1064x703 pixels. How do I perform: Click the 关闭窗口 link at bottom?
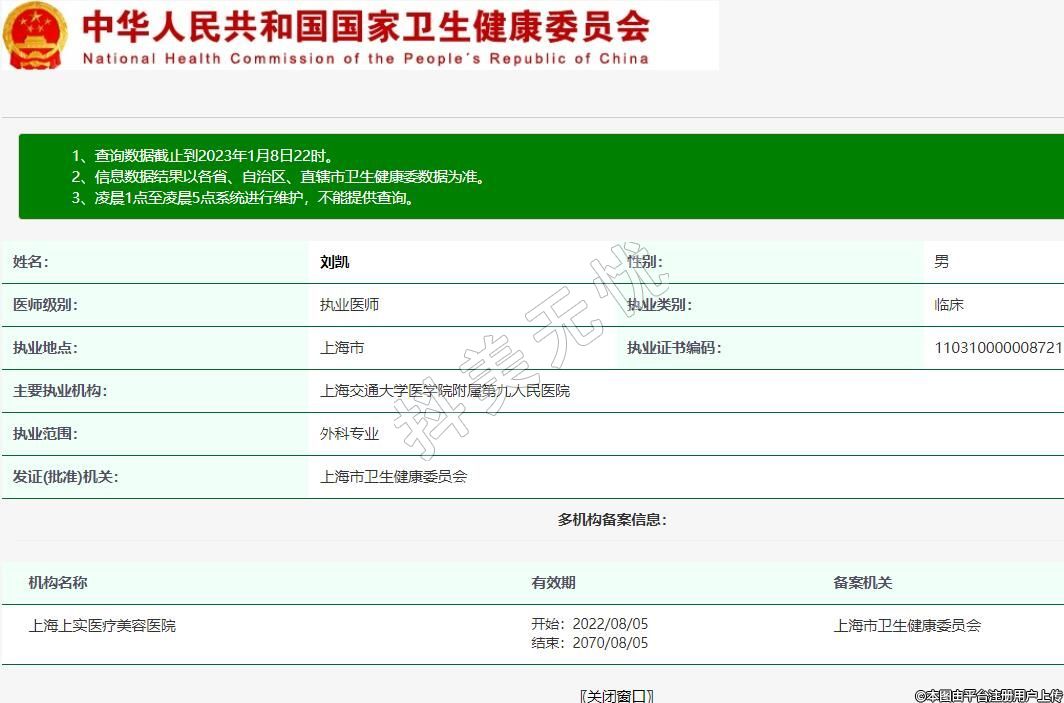pyautogui.click(x=616, y=695)
